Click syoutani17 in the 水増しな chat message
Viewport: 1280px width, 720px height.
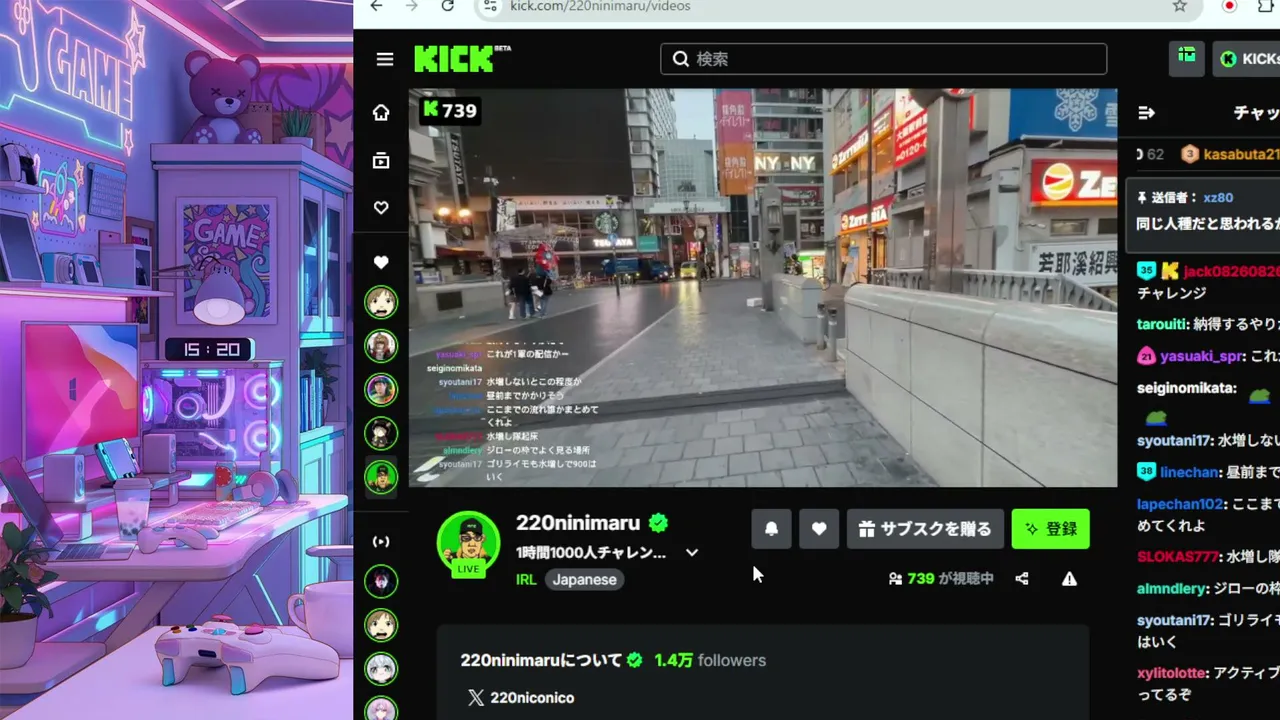tap(1175, 440)
